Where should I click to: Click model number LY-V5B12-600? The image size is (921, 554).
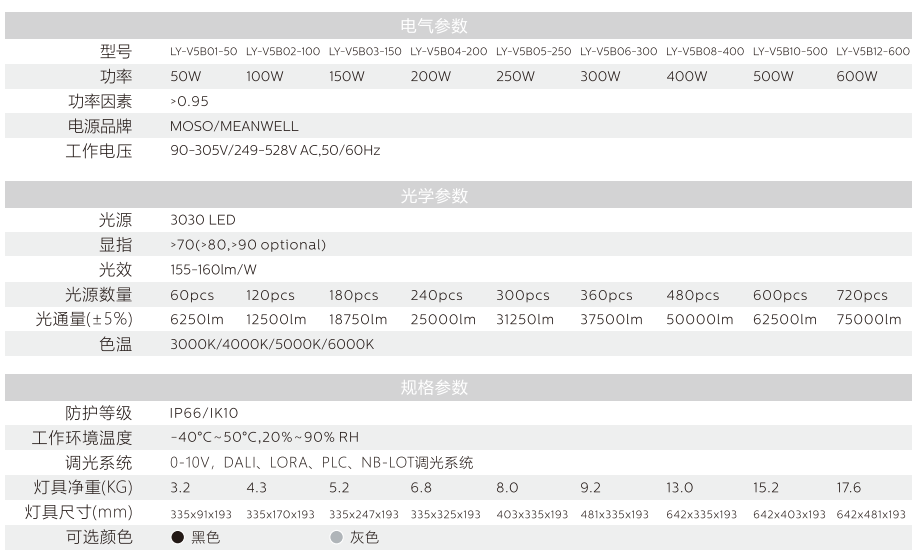click(x=872, y=52)
